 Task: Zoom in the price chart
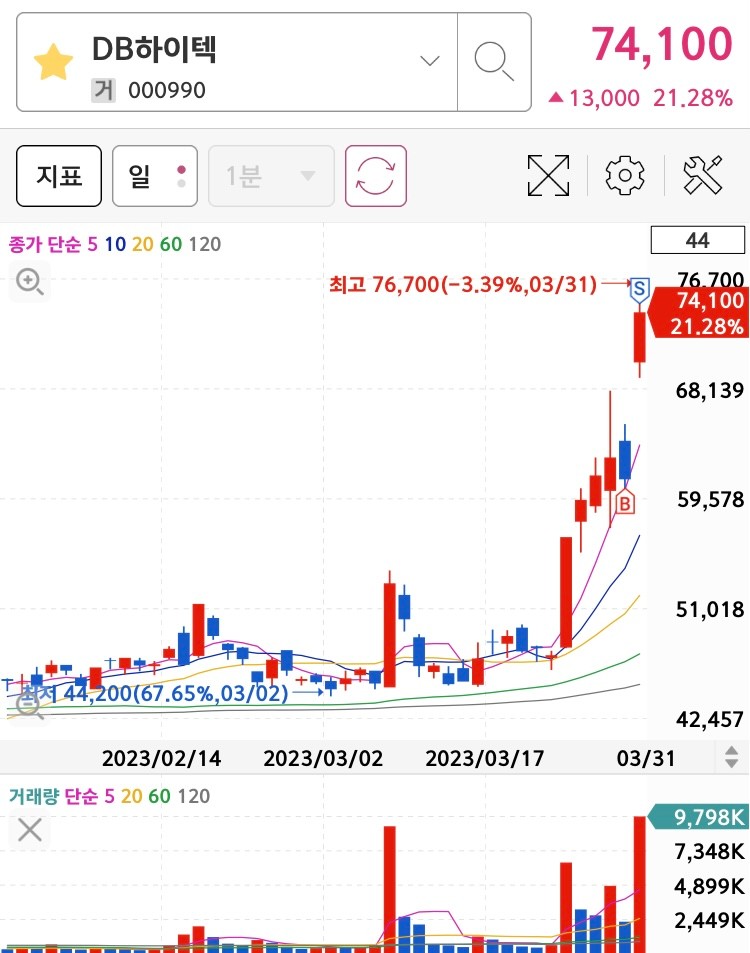click(x=30, y=281)
